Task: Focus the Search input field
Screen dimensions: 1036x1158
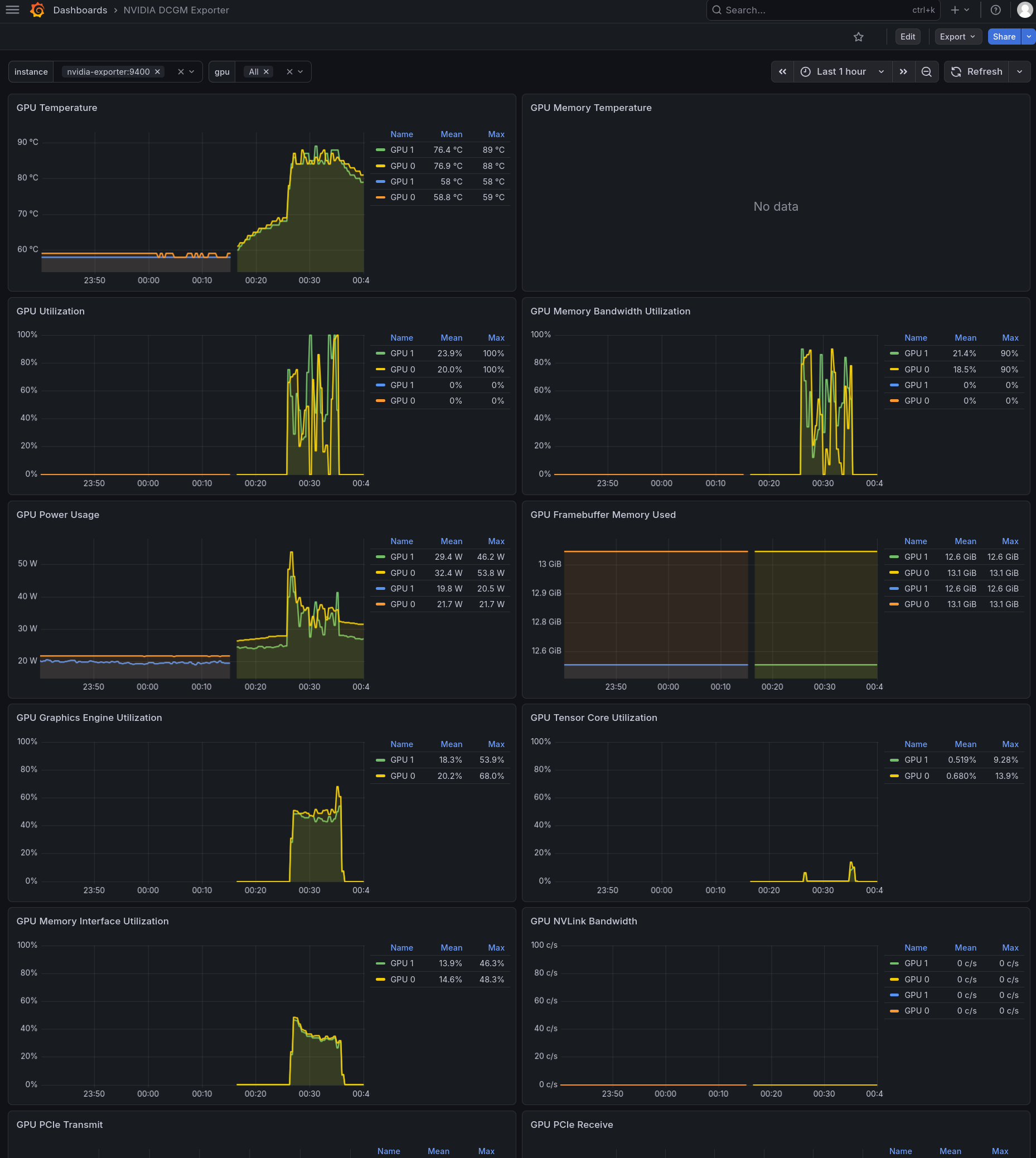Action: 822,10
